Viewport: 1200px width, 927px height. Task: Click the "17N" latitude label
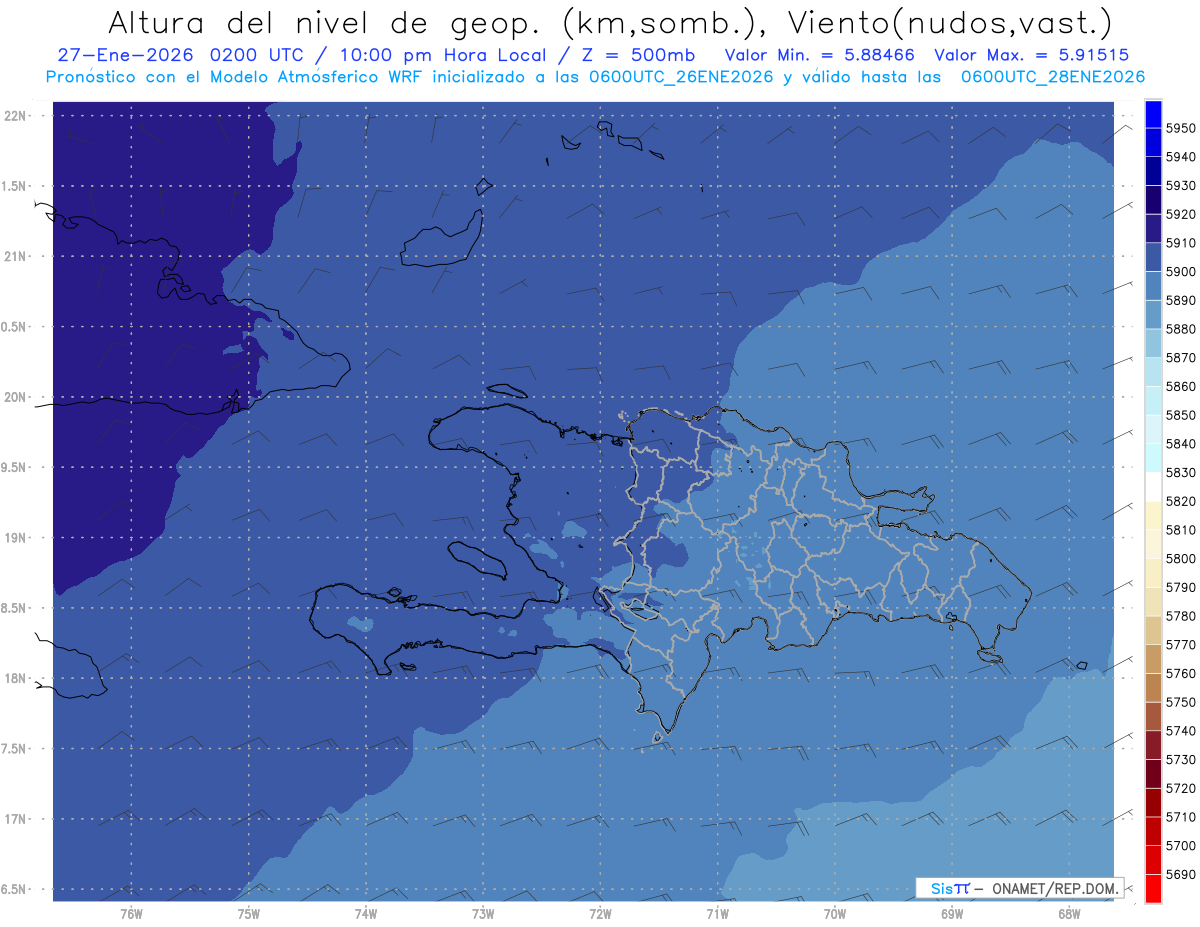coord(16,819)
